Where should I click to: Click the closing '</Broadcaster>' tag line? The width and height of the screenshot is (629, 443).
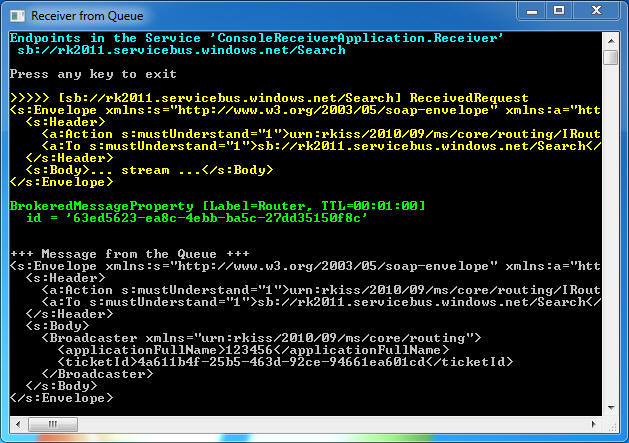pyautogui.click(x=97, y=374)
